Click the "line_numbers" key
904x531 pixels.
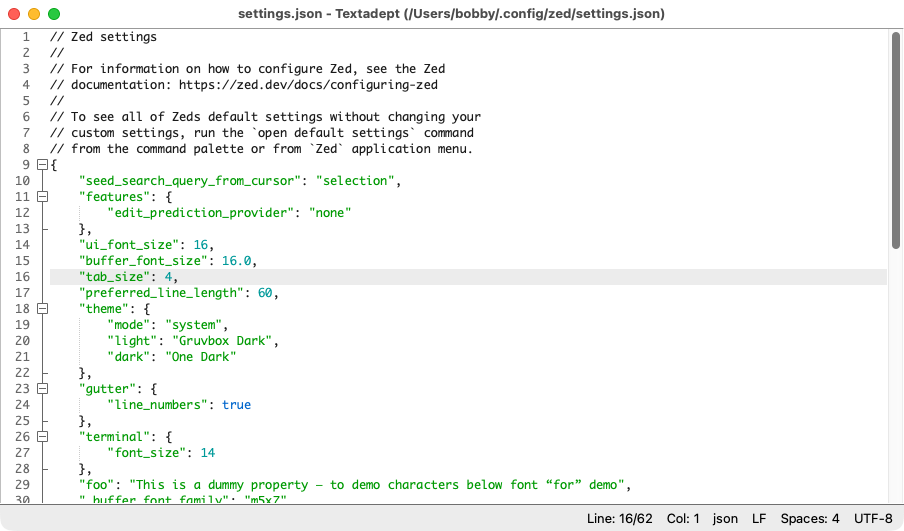coord(157,405)
